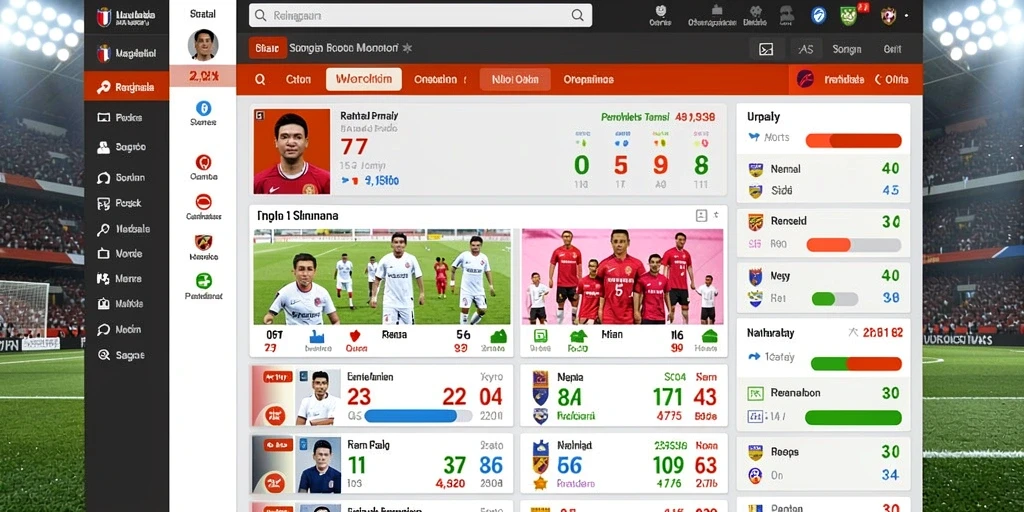Click the paw-shaped icon in the top bar
The height and width of the screenshot is (512, 1024).
[756, 11]
